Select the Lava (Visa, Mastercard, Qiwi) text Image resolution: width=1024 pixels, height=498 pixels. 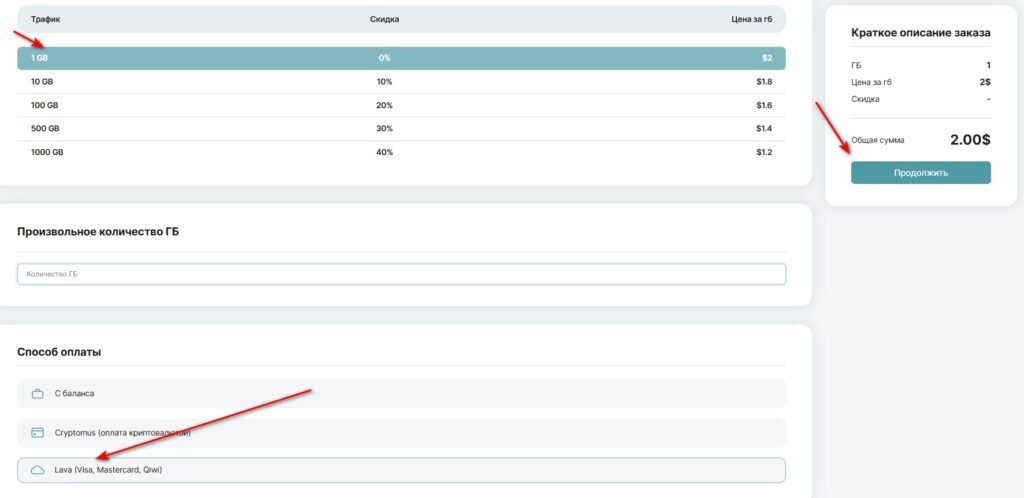click(108, 470)
